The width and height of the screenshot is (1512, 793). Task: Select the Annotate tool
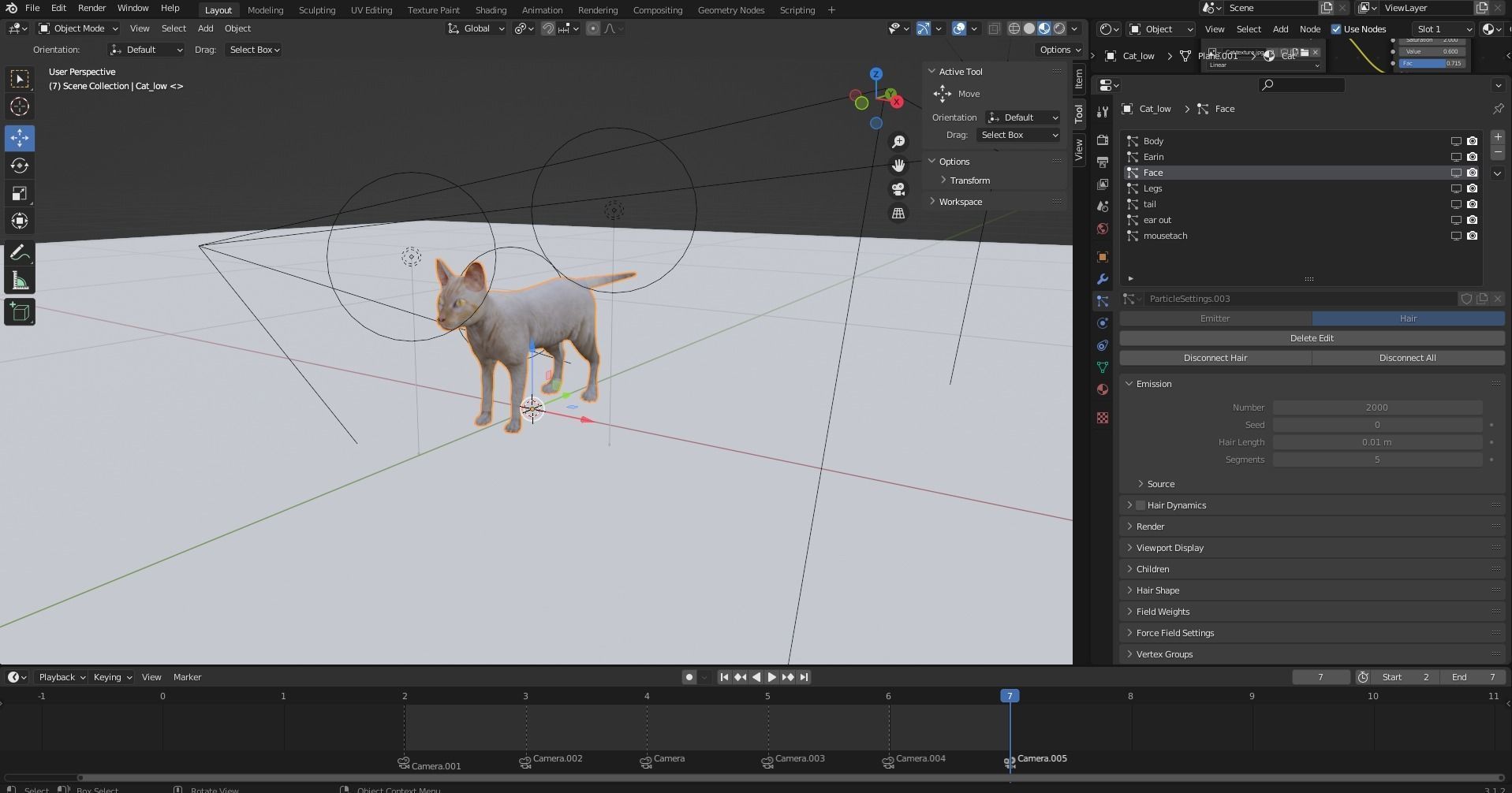point(20,253)
